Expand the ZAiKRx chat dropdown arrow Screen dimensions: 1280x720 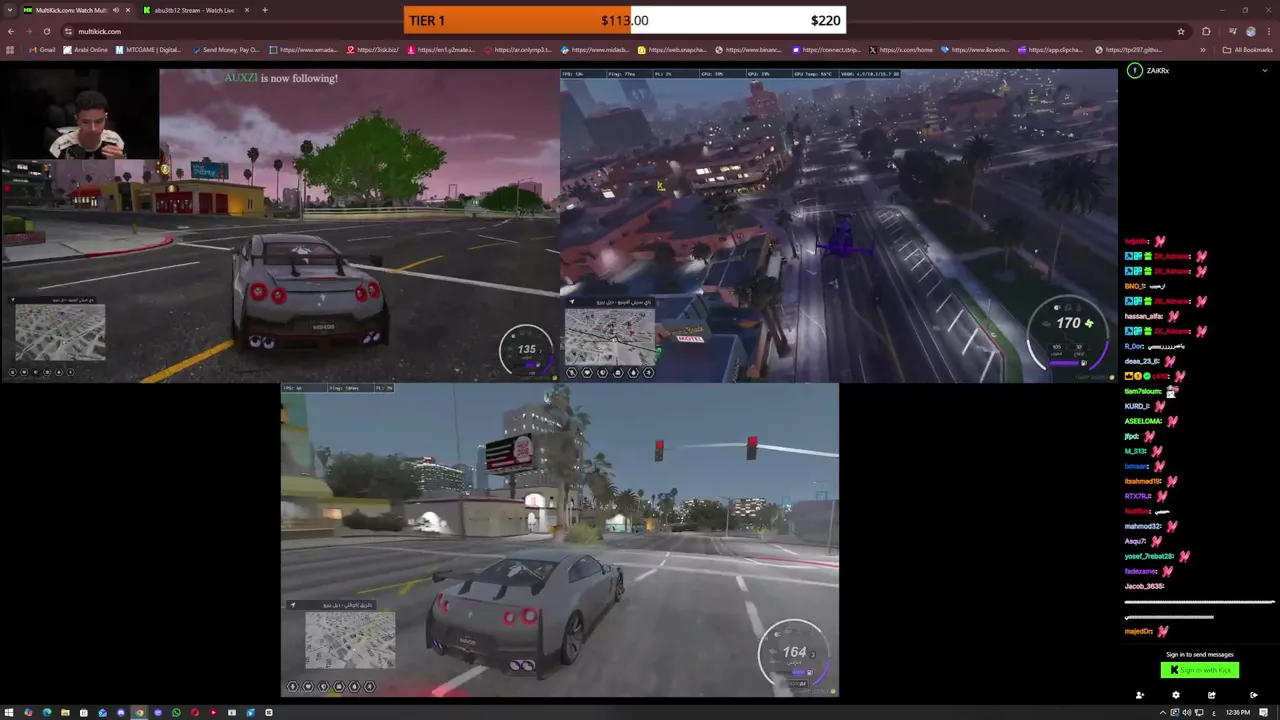tap(1265, 70)
